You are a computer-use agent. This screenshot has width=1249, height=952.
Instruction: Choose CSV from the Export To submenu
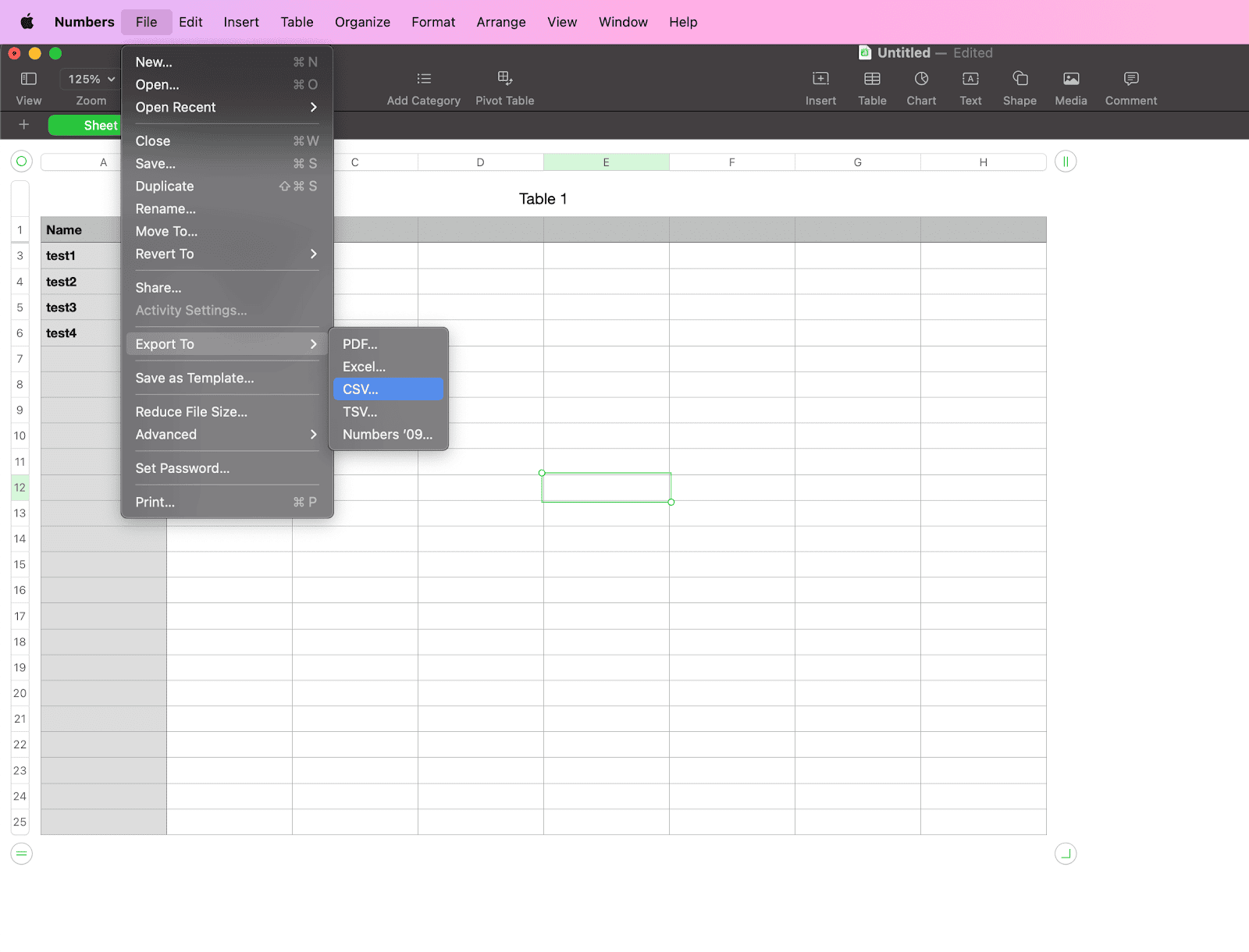[388, 389]
